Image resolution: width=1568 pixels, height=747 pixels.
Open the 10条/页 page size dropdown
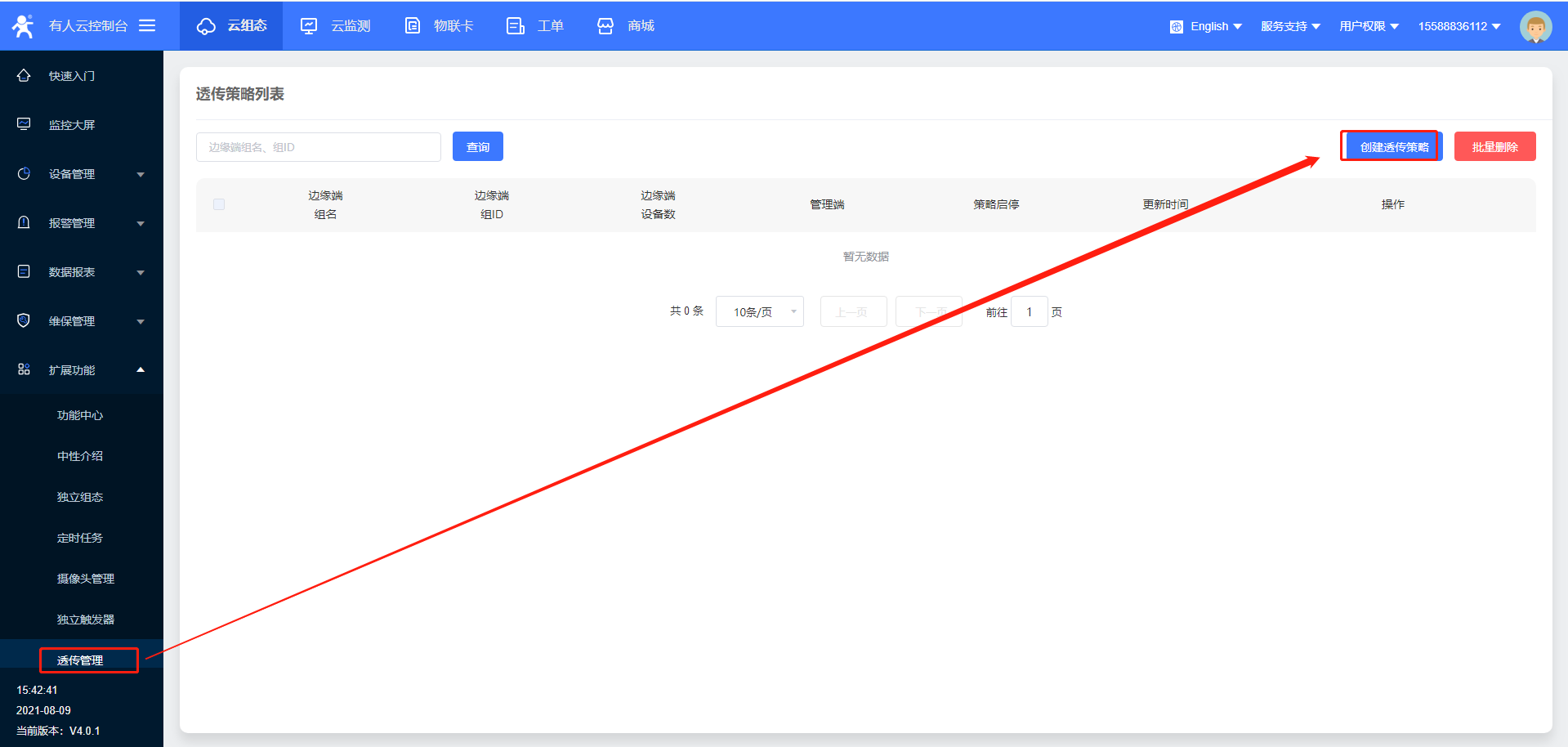(x=759, y=311)
